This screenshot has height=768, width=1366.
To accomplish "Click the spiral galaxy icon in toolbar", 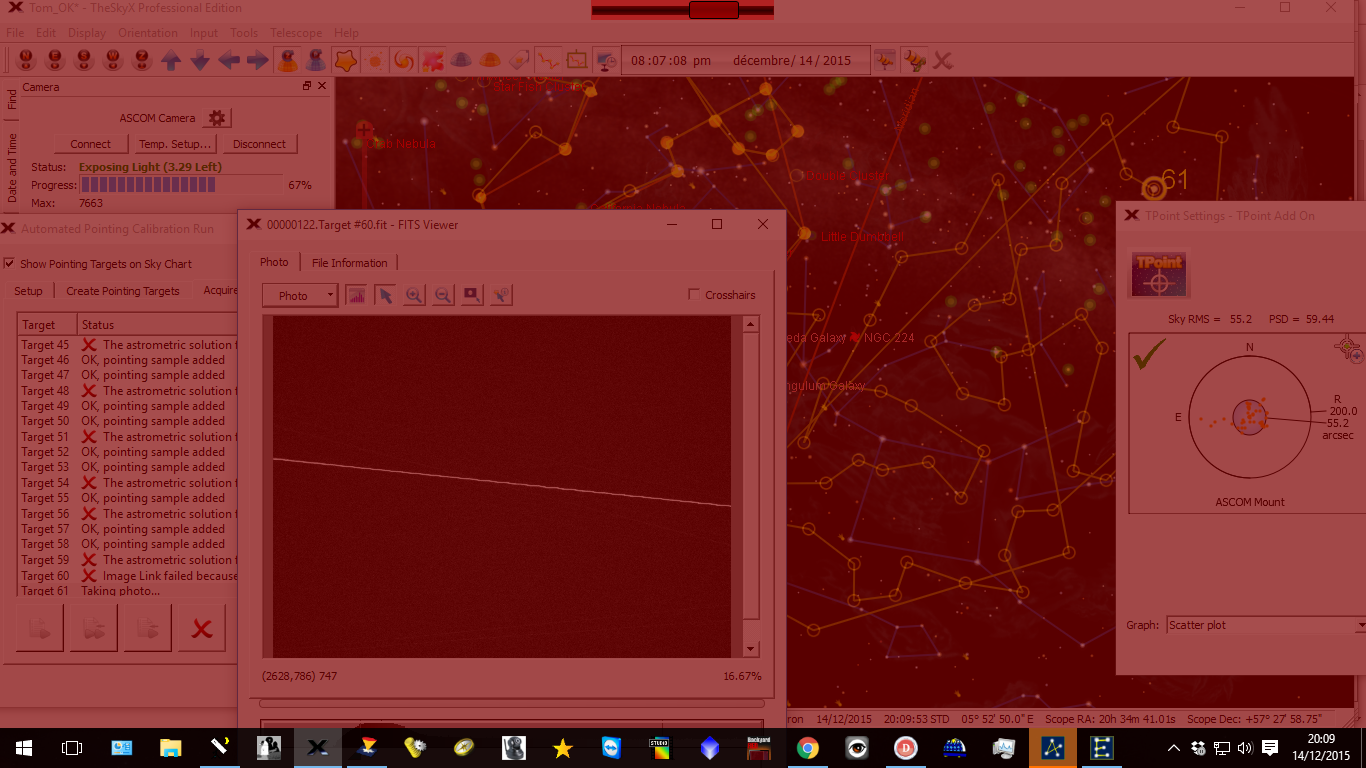I will pyautogui.click(x=404, y=60).
